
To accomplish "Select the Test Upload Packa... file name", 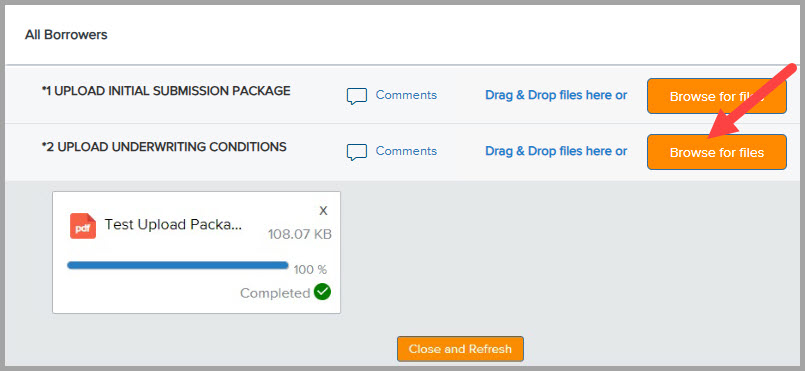I will pyautogui.click(x=173, y=225).
